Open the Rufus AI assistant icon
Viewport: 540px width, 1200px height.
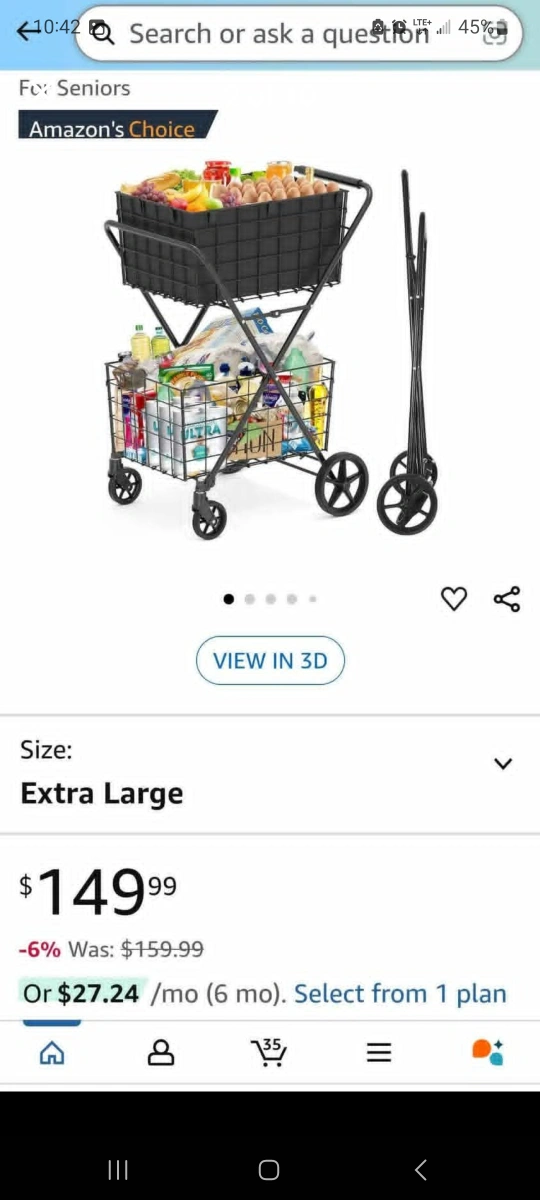coord(488,1052)
